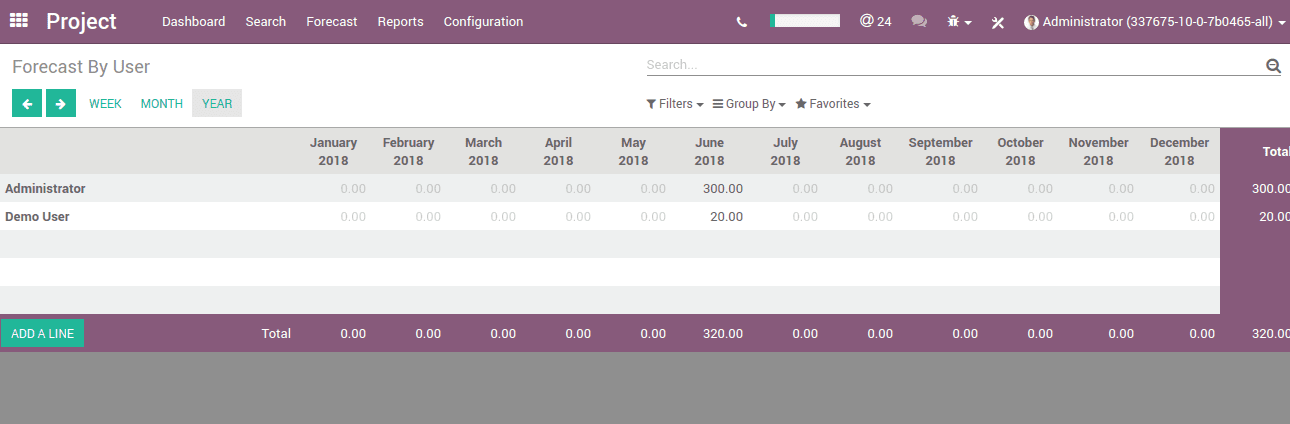1290x424 pixels.
Task: Click the Administrator avatar image
Action: [x=1031, y=22]
